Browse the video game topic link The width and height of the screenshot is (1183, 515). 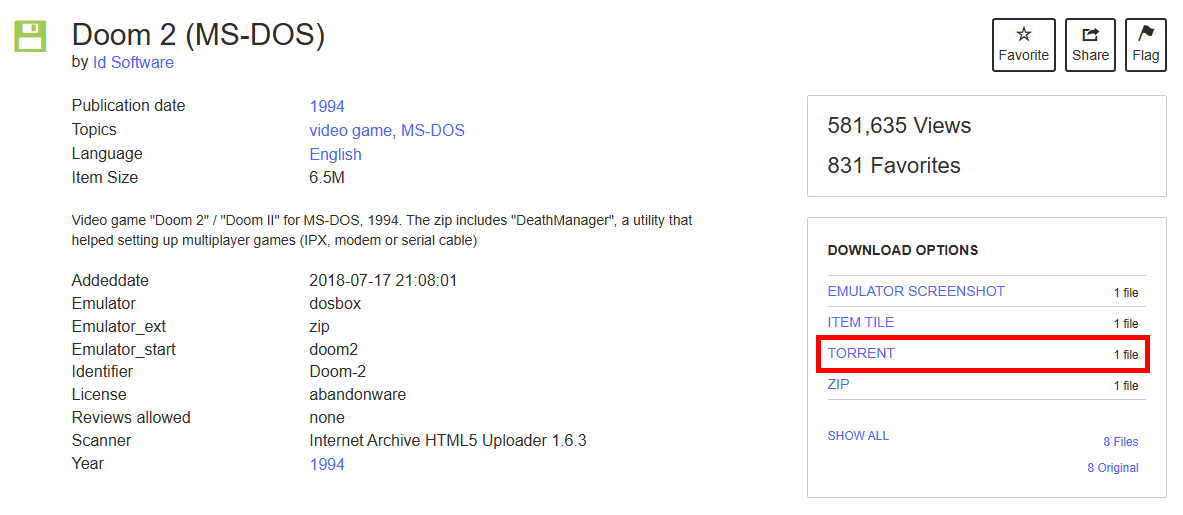[351, 130]
